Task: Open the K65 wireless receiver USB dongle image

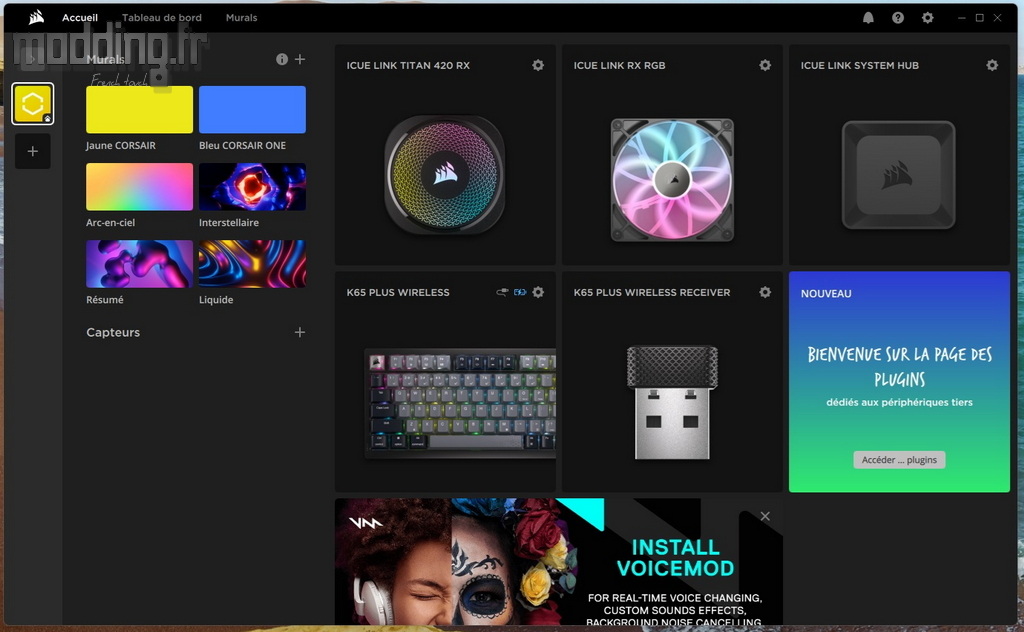Action: pos(672,403)
